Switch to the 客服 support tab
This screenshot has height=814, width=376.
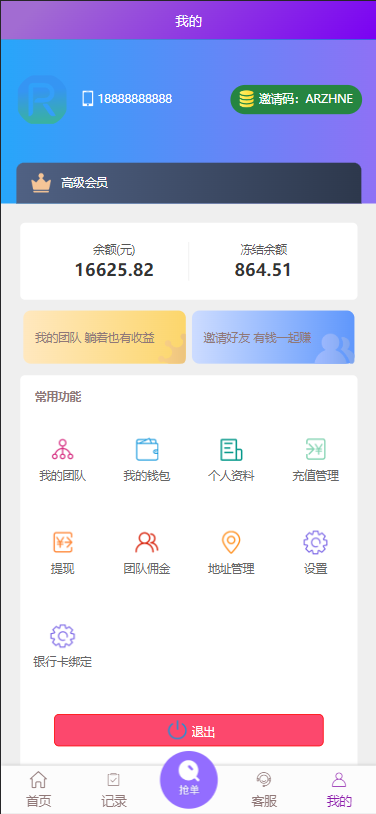point(264,790)
